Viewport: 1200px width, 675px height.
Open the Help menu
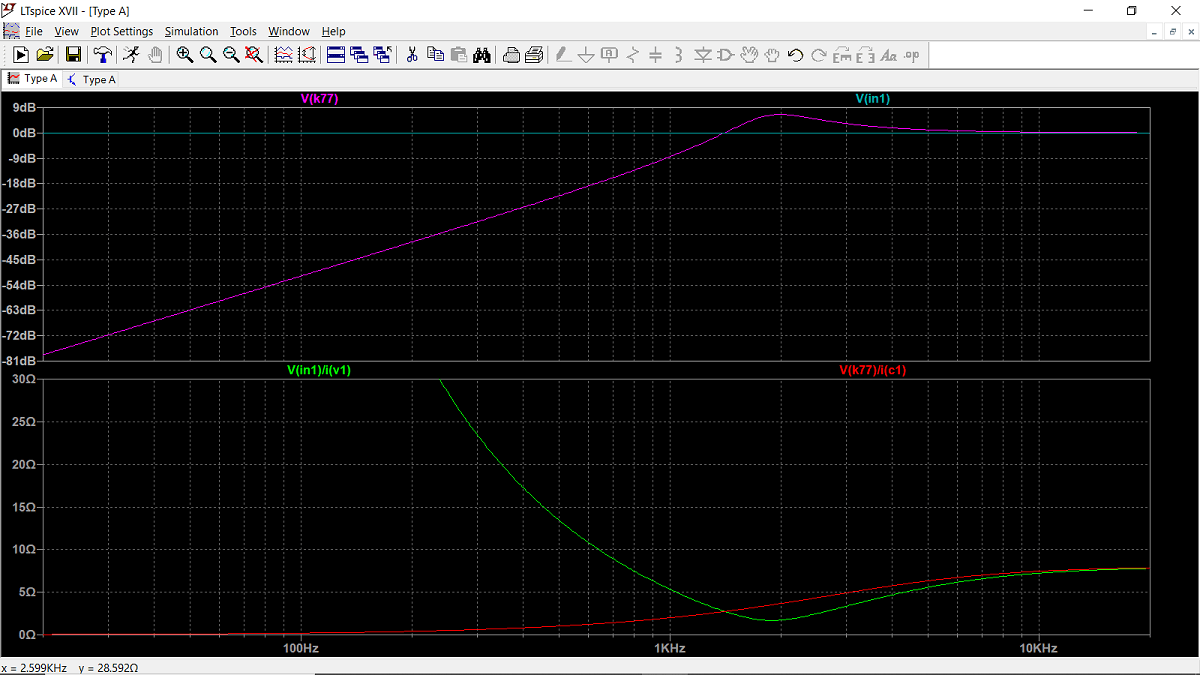click(333, 31)
